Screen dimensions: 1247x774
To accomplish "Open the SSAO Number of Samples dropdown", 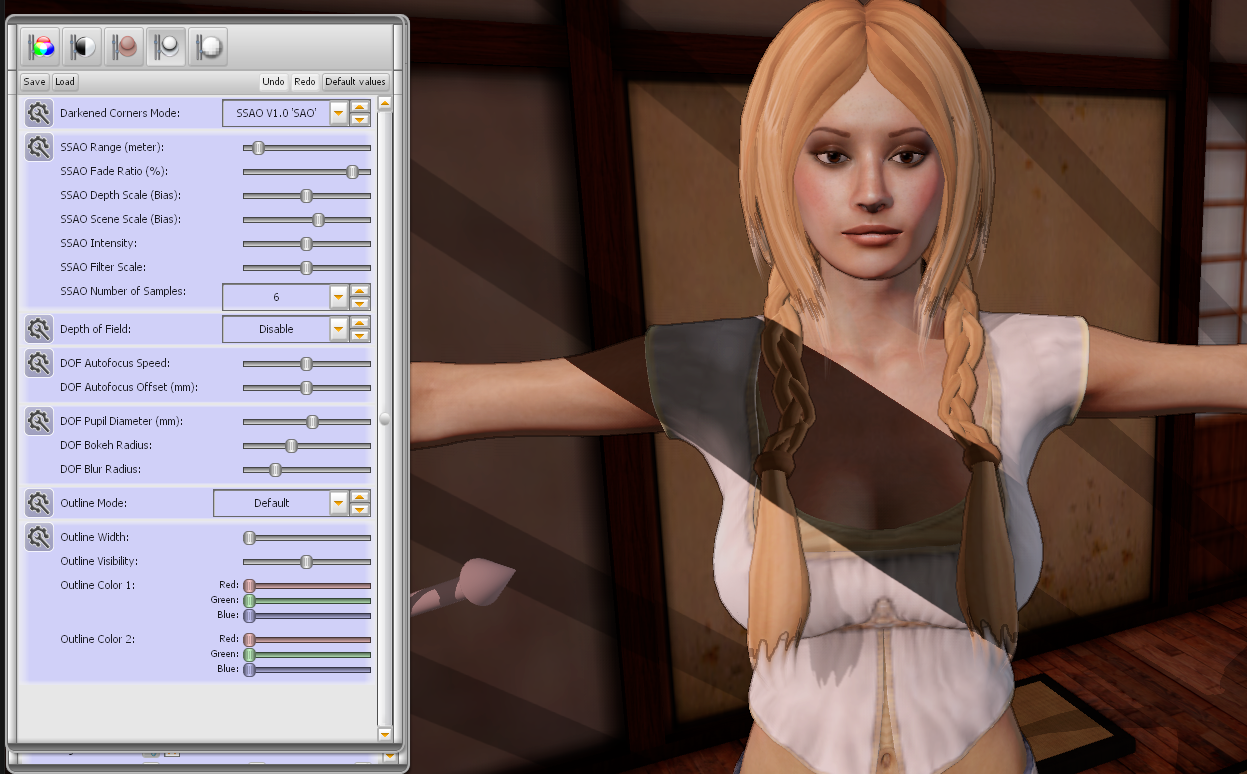I will [339, 297].
